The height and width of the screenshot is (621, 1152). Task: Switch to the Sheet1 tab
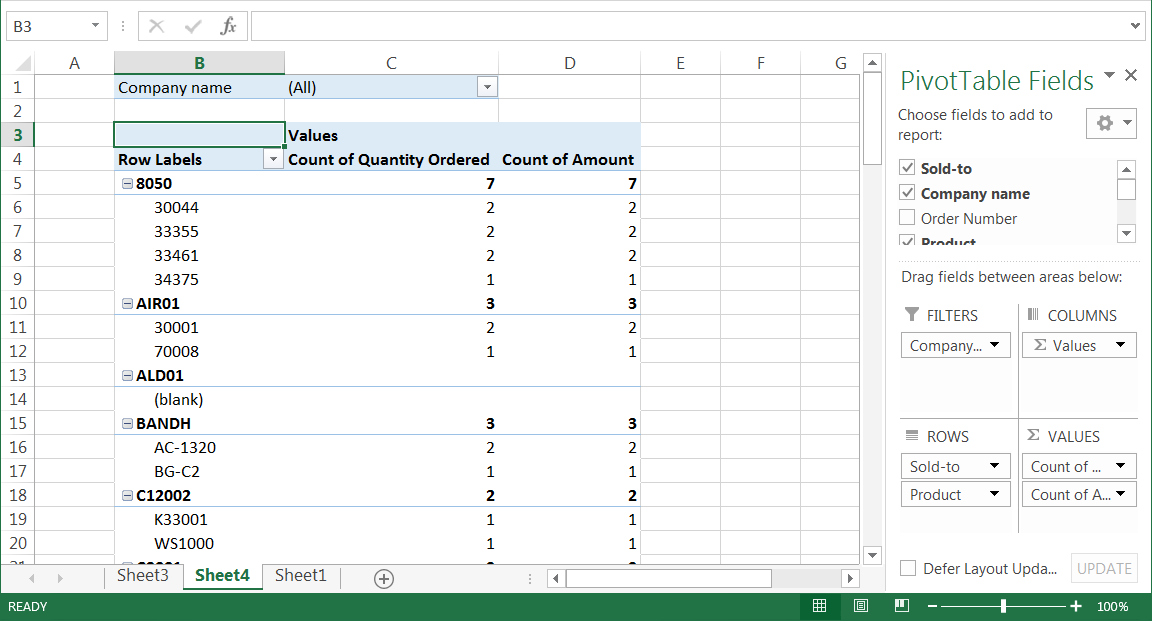[x=300, y=576]
